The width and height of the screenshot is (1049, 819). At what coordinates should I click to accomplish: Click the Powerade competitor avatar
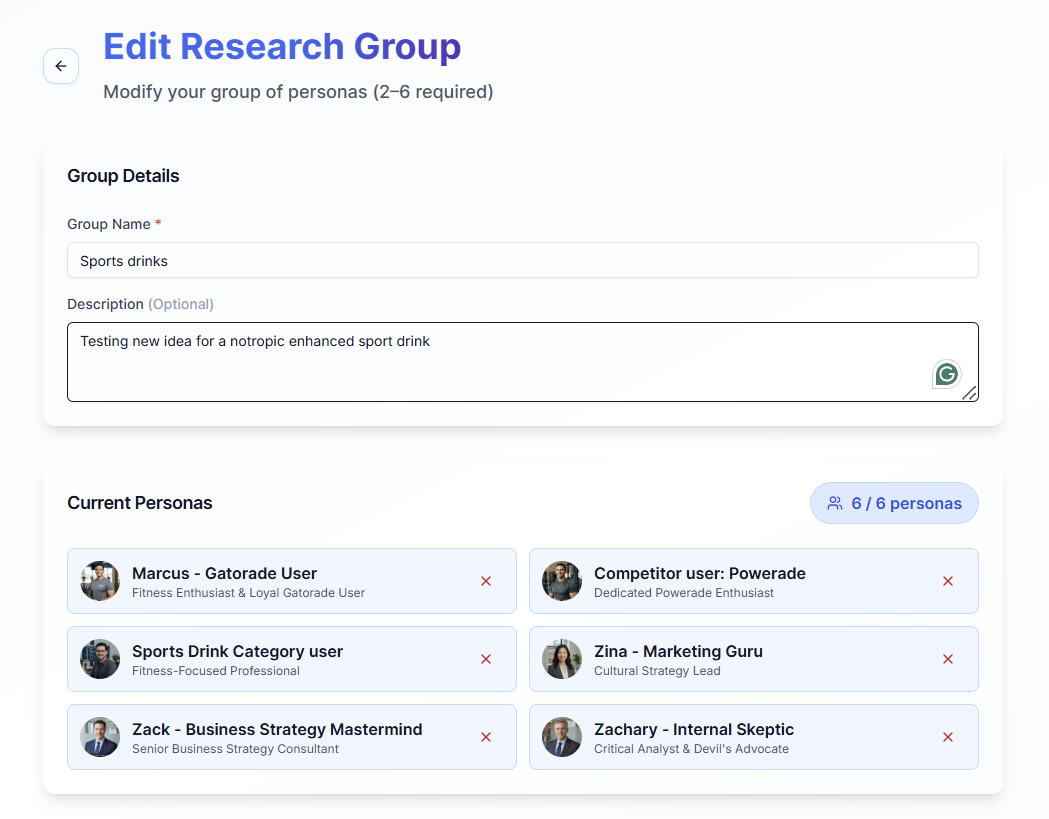[562, 581]
